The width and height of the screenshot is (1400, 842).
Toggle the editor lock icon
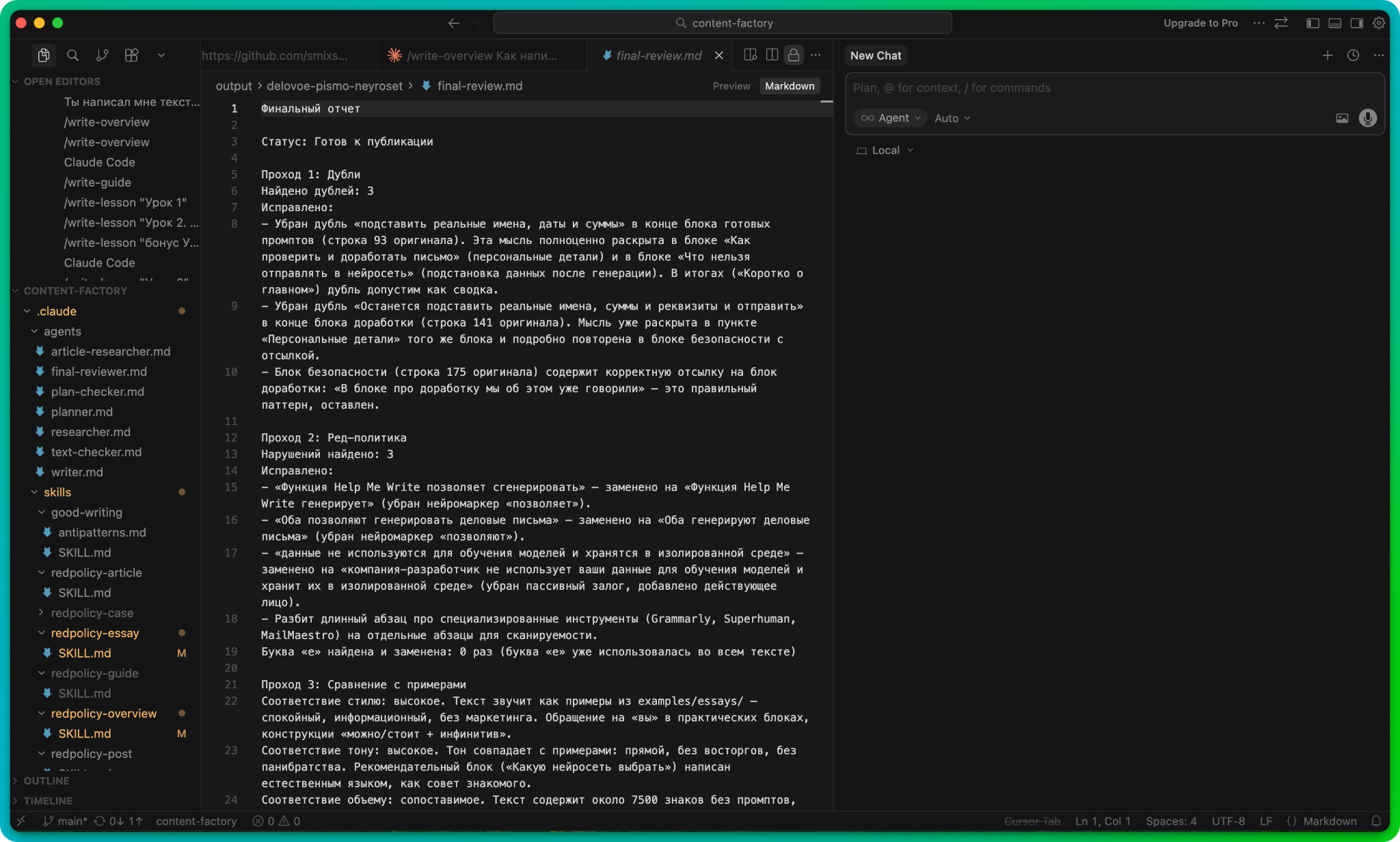coord(794,55)
